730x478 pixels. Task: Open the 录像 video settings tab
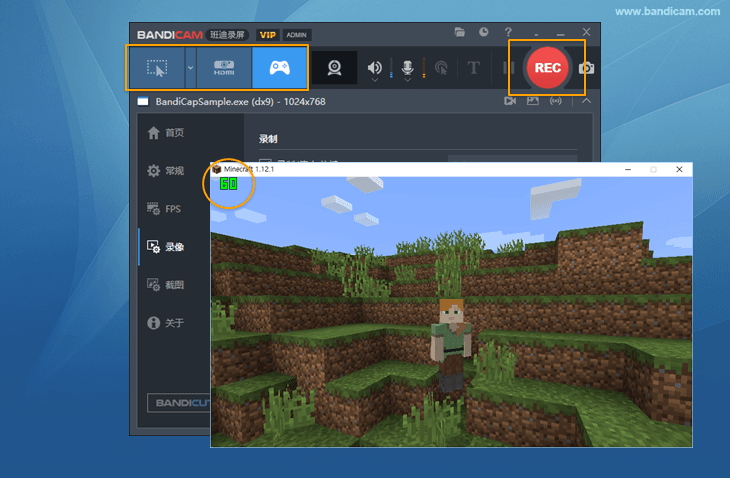click(166, 247)
